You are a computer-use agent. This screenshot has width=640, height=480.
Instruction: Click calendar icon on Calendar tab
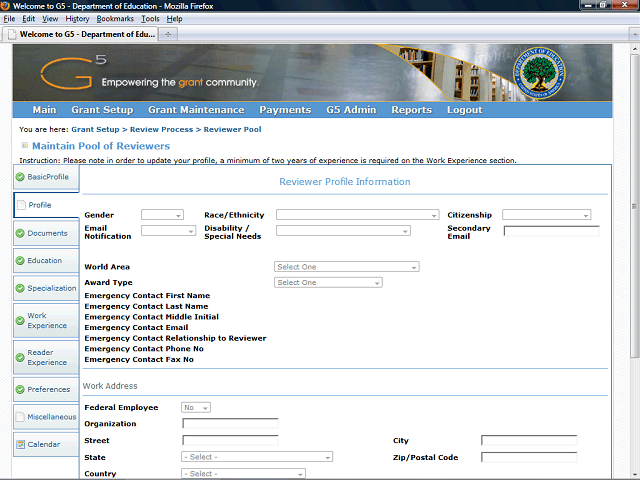tap(20, 444)
